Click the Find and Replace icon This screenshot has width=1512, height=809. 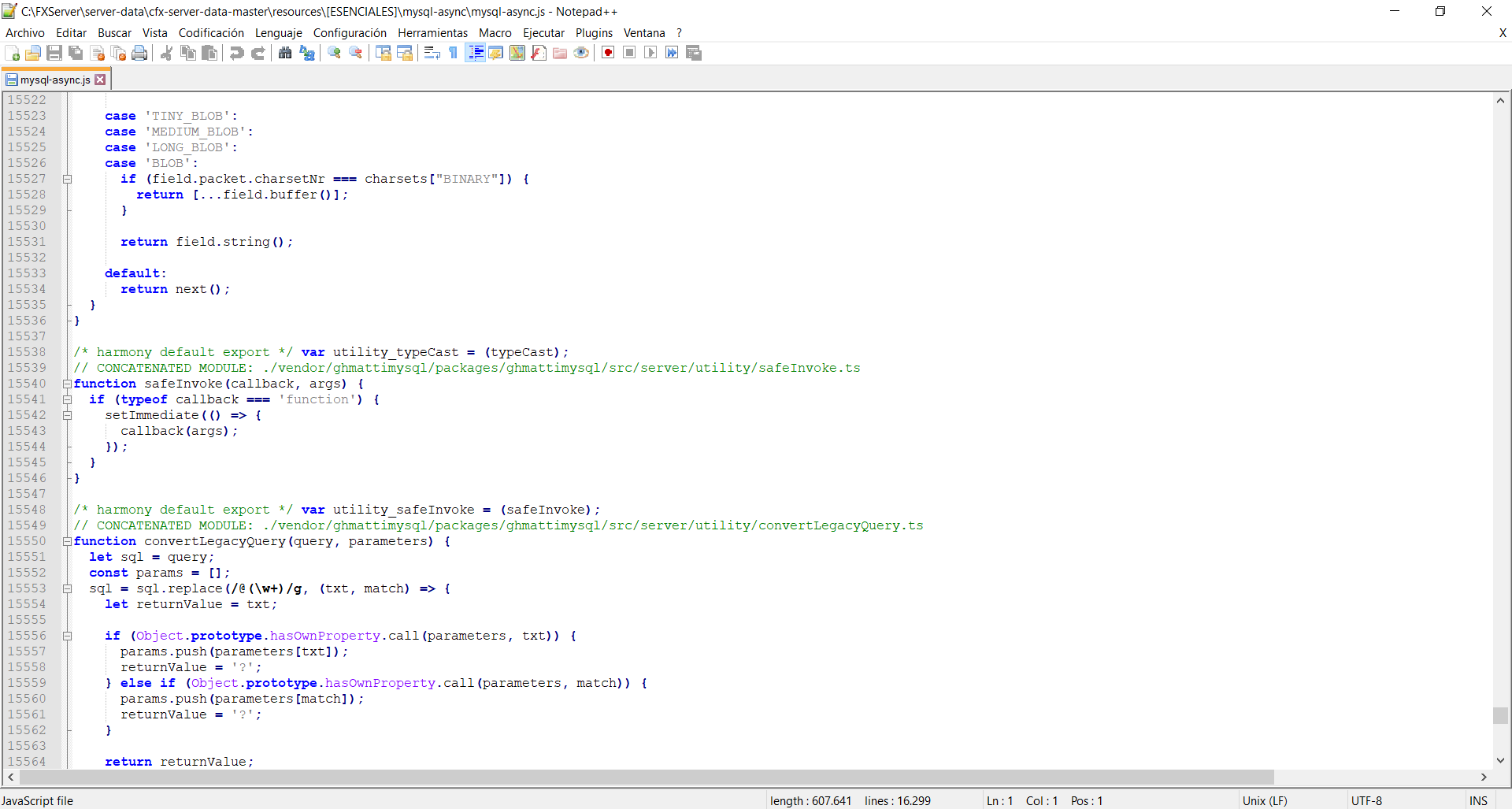(307, 53)
